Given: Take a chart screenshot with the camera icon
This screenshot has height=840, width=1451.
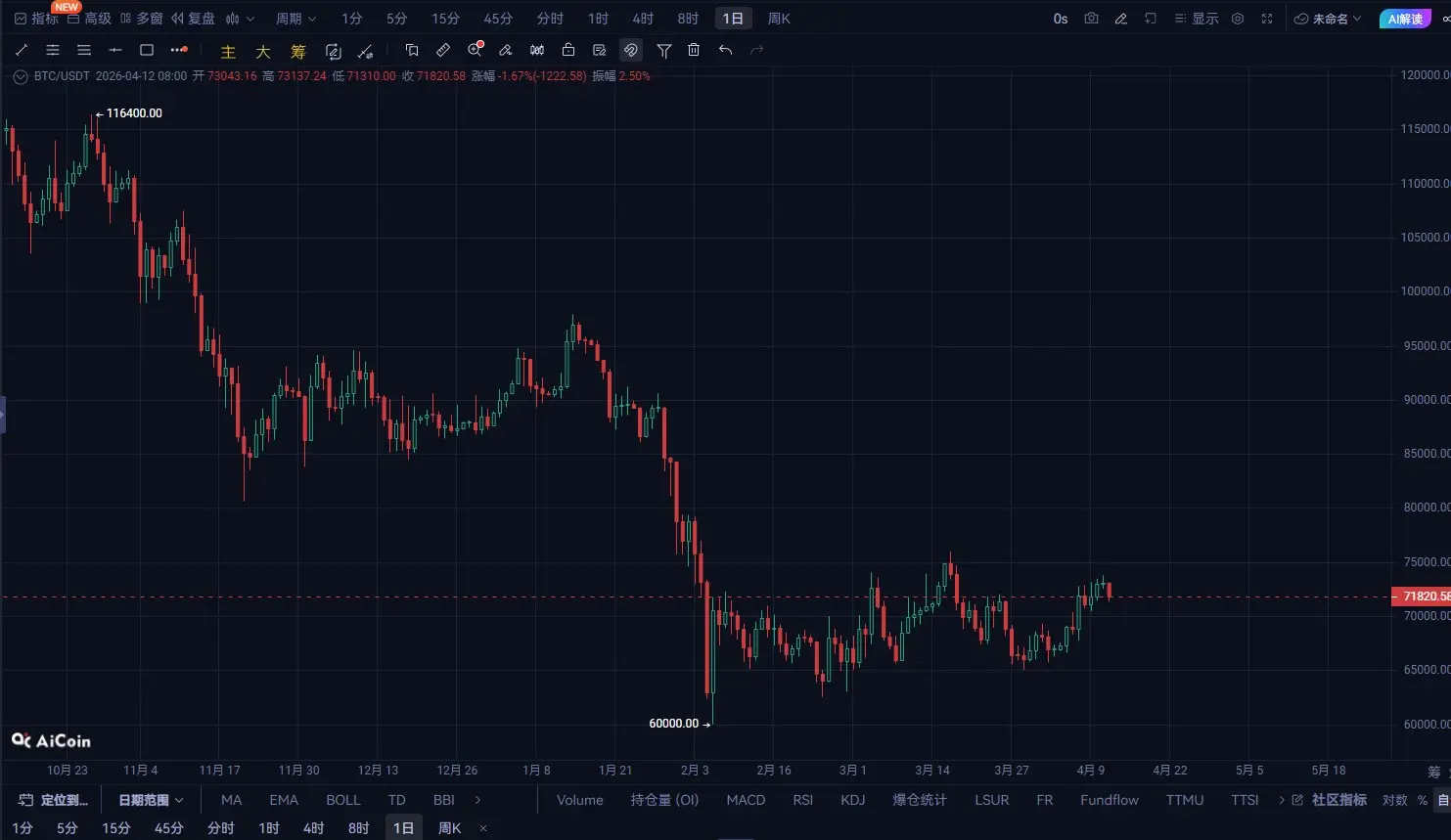Looking at the screenshot, I should (x=1091, y=19).
